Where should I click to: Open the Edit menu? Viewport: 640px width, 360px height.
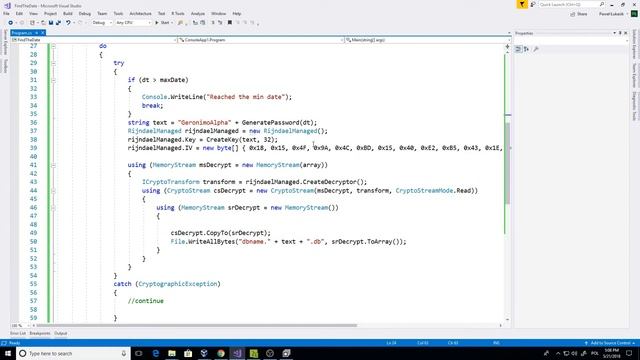click(x=19, y=13)
